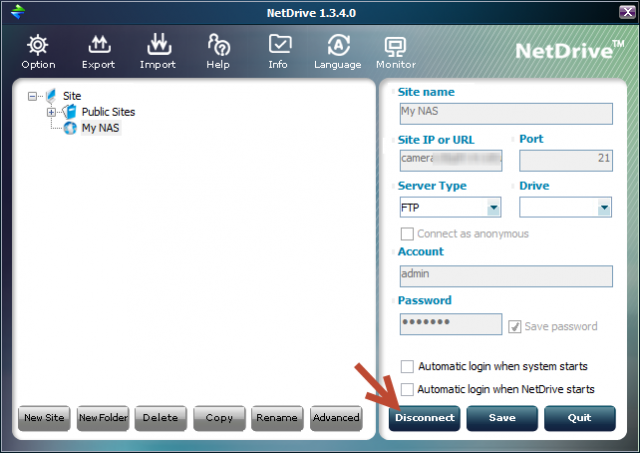Close the NetDrive window
The image size is (640, 453).
(627, 12)
